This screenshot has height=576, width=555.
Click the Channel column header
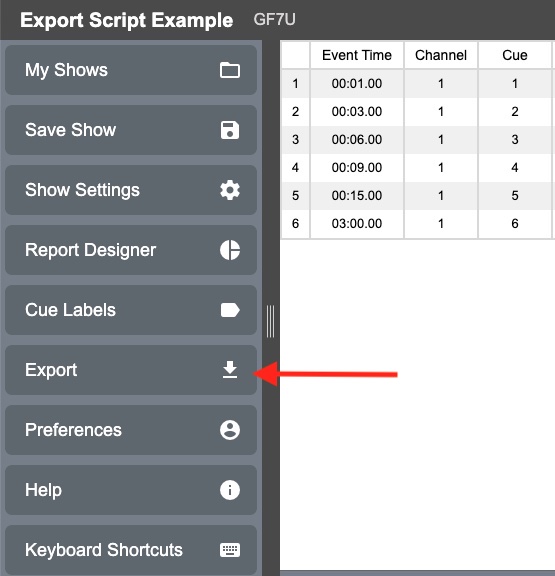point(441,55)
